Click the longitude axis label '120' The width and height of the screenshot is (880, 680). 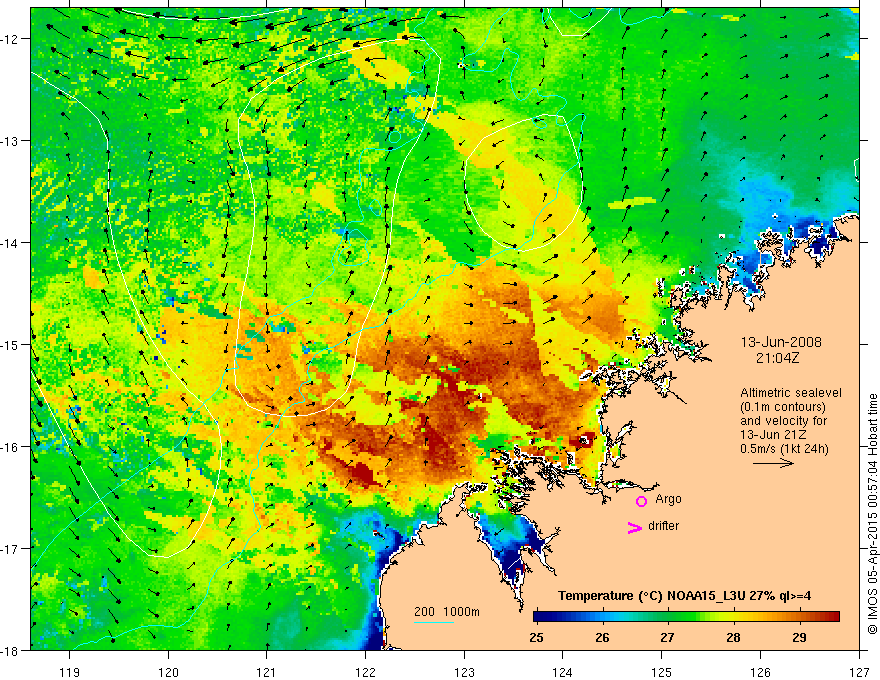[x=168, y=672]
